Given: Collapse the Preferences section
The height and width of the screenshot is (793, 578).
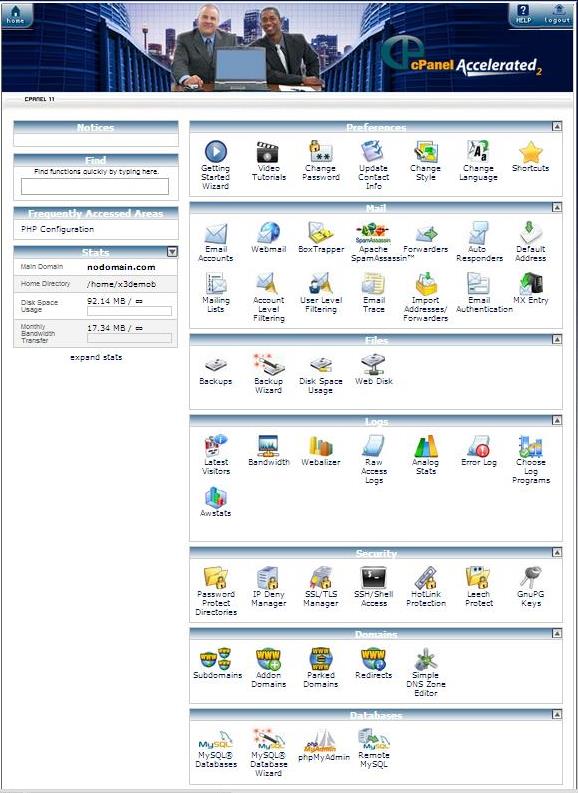Looking at the screenshot, I should (x=557, y=126).
